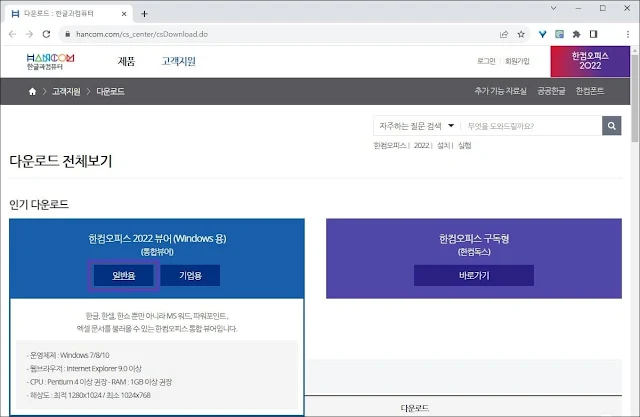The width and height of the screenshot is (640, 417).
Task: Open the 한컴오피스 2022 banner
Action: coord(590,61)
